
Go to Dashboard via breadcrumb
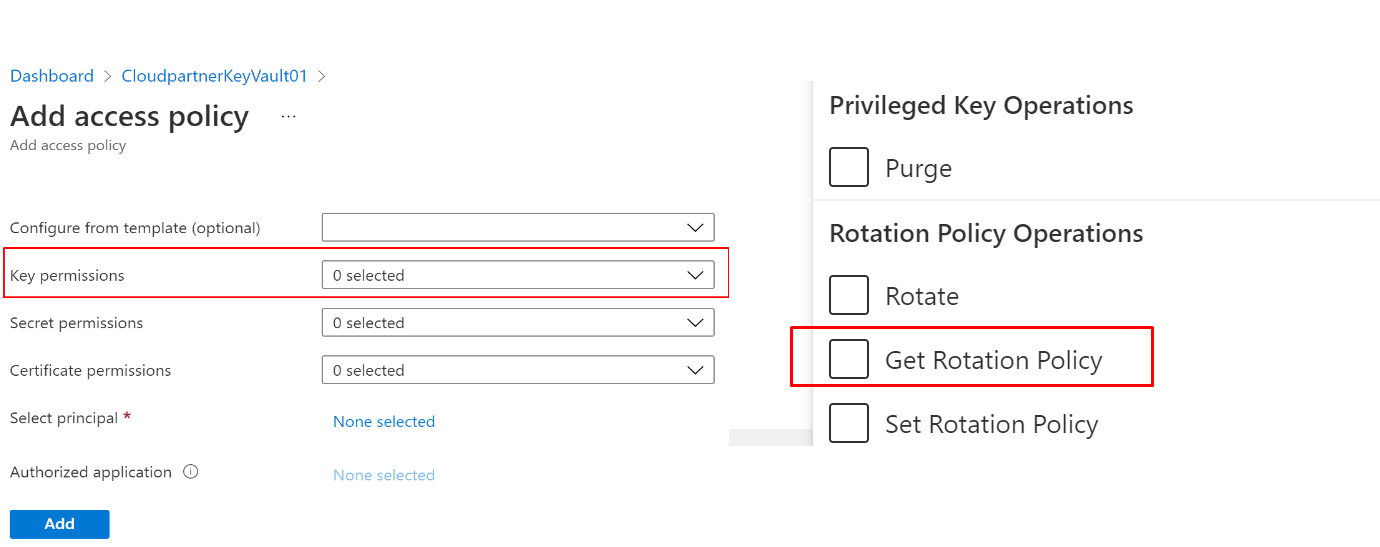(52, 77)
